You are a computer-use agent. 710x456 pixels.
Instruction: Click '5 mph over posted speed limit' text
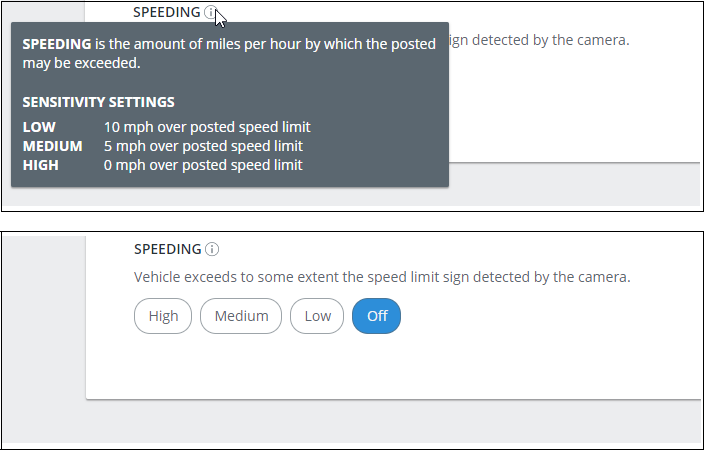click(x=203, y=146)
